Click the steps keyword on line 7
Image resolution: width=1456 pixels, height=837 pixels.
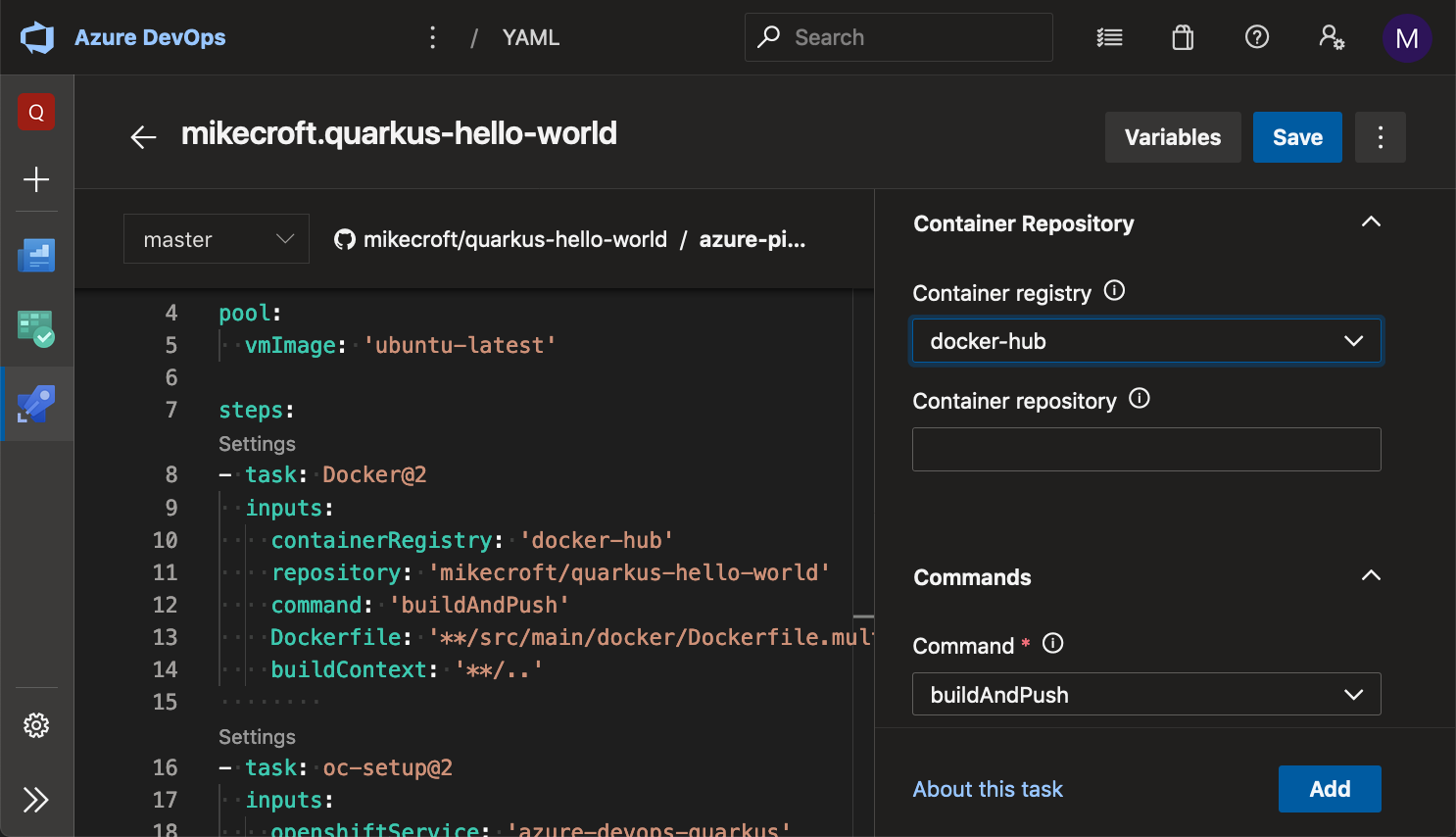251,410
